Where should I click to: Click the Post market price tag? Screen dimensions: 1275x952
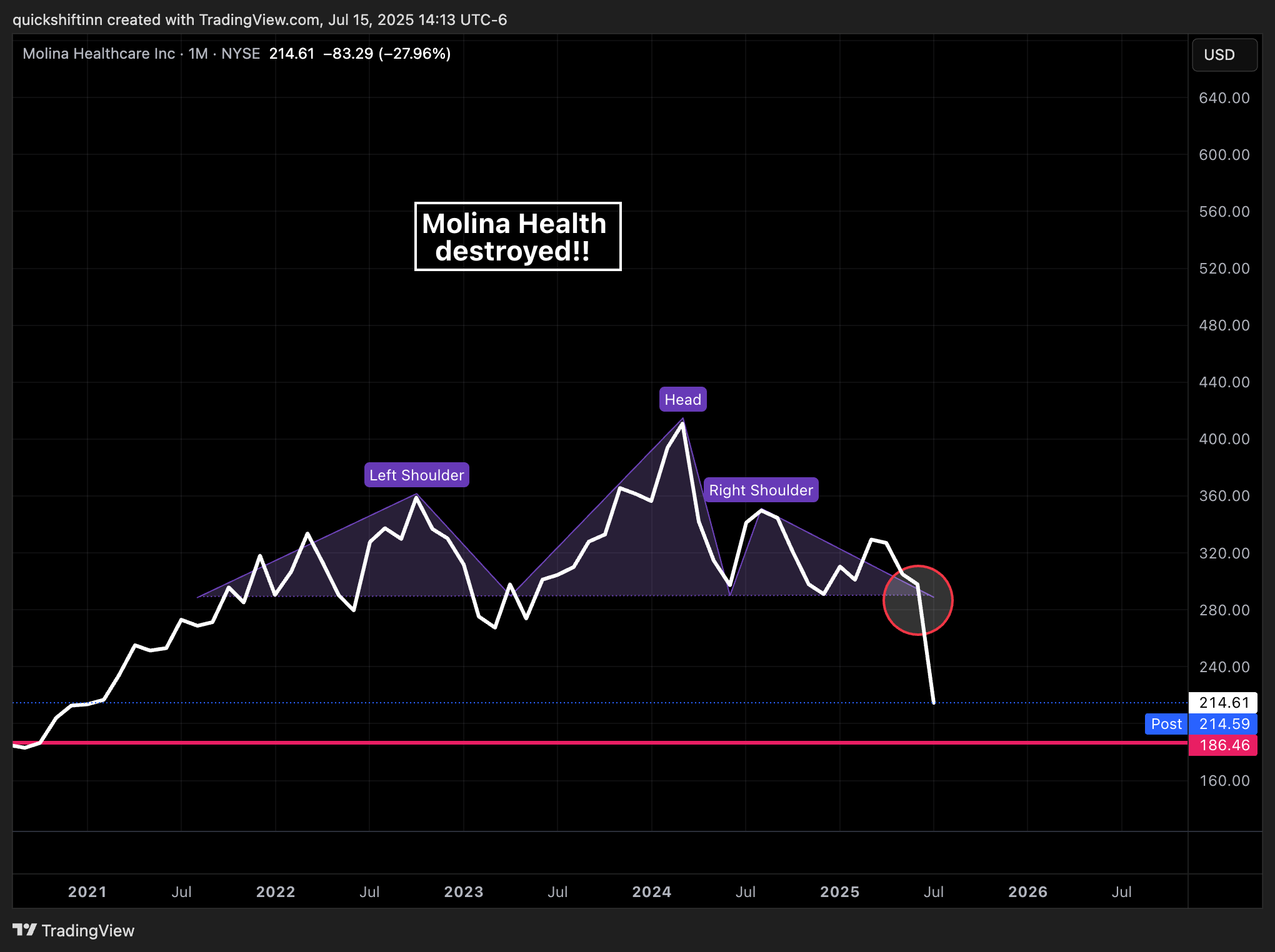point(1166,723)
